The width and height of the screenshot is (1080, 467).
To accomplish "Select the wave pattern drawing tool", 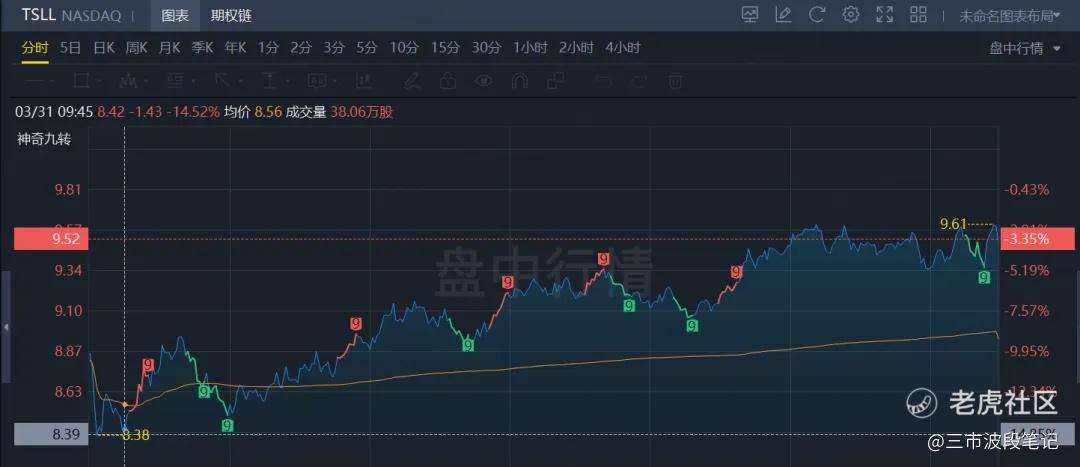I will coord(127,81).
